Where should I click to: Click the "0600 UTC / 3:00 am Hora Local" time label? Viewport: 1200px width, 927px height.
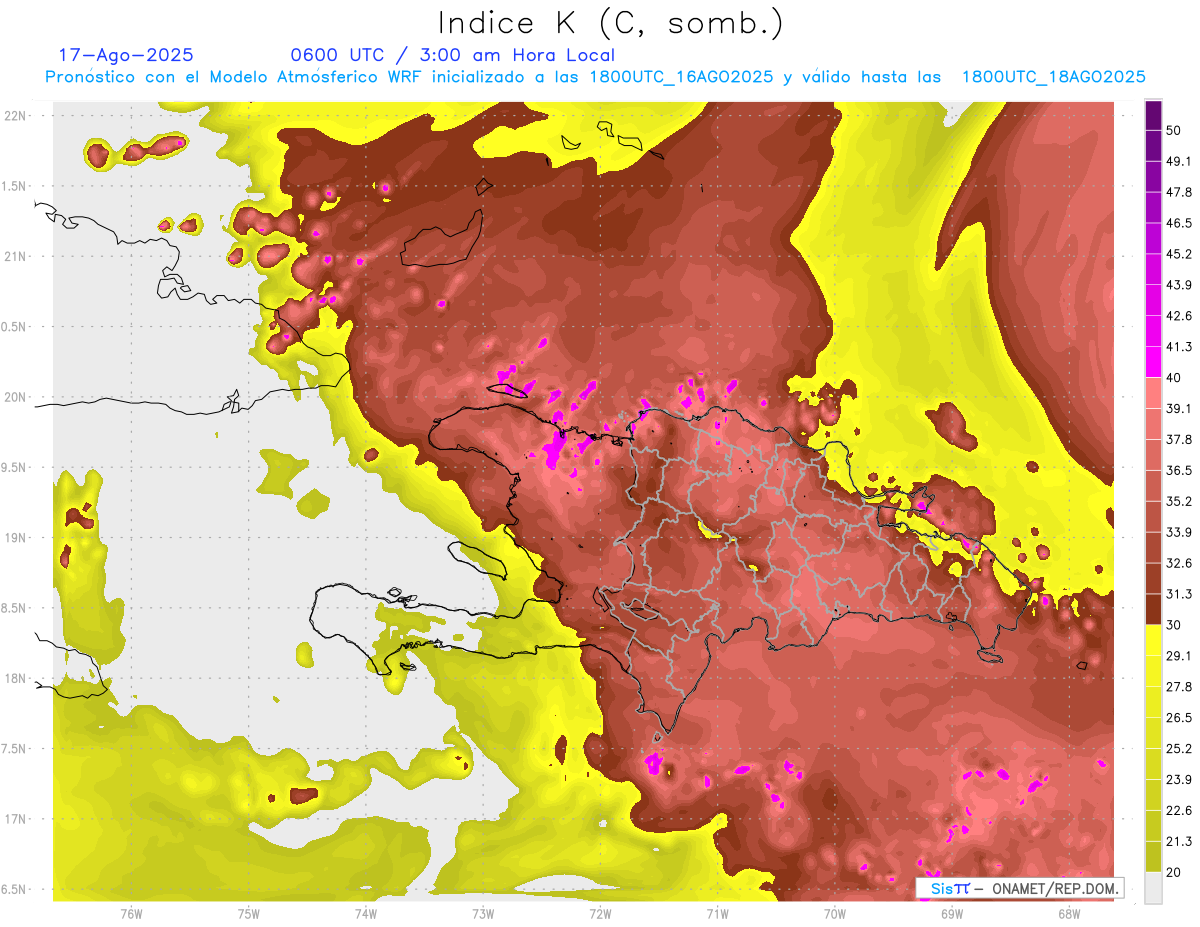pyautogui.click(x=452, y=55)
